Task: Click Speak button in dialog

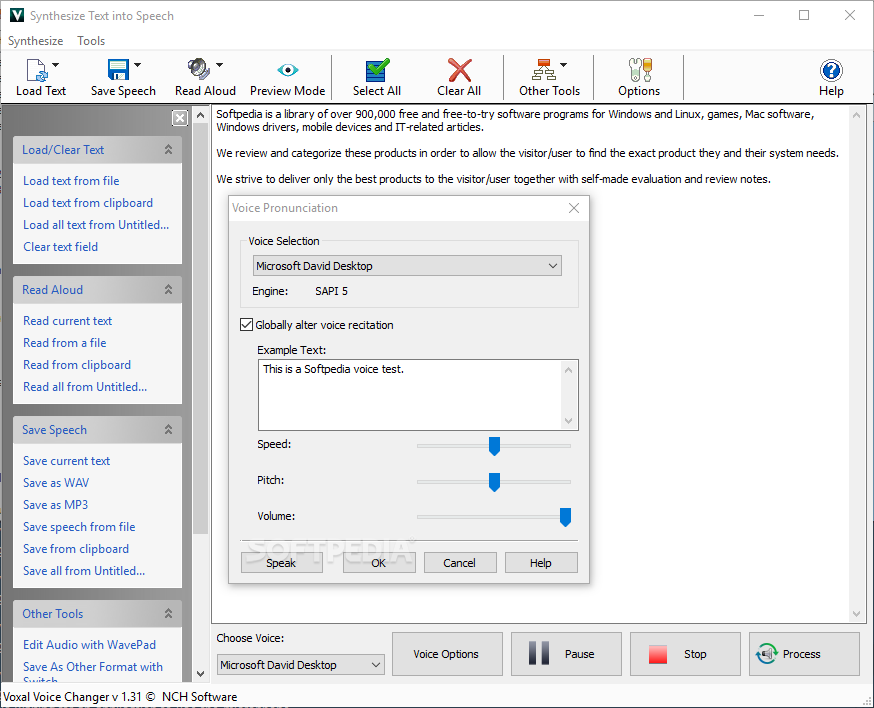Action: click(281, 562)
